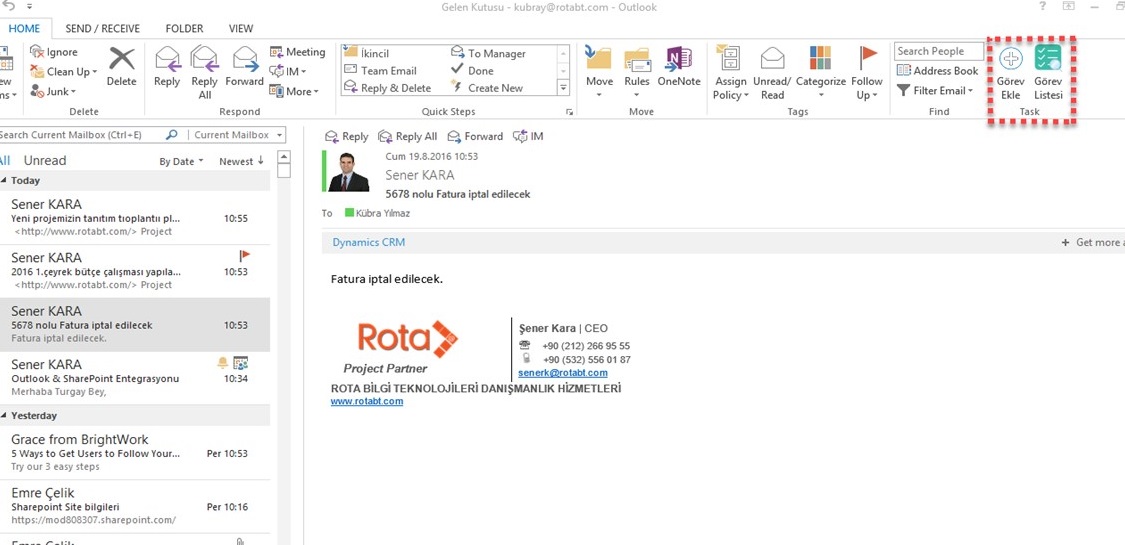Click the red flag on the bütçe email
1125x545 pixels.
point(245,255)
